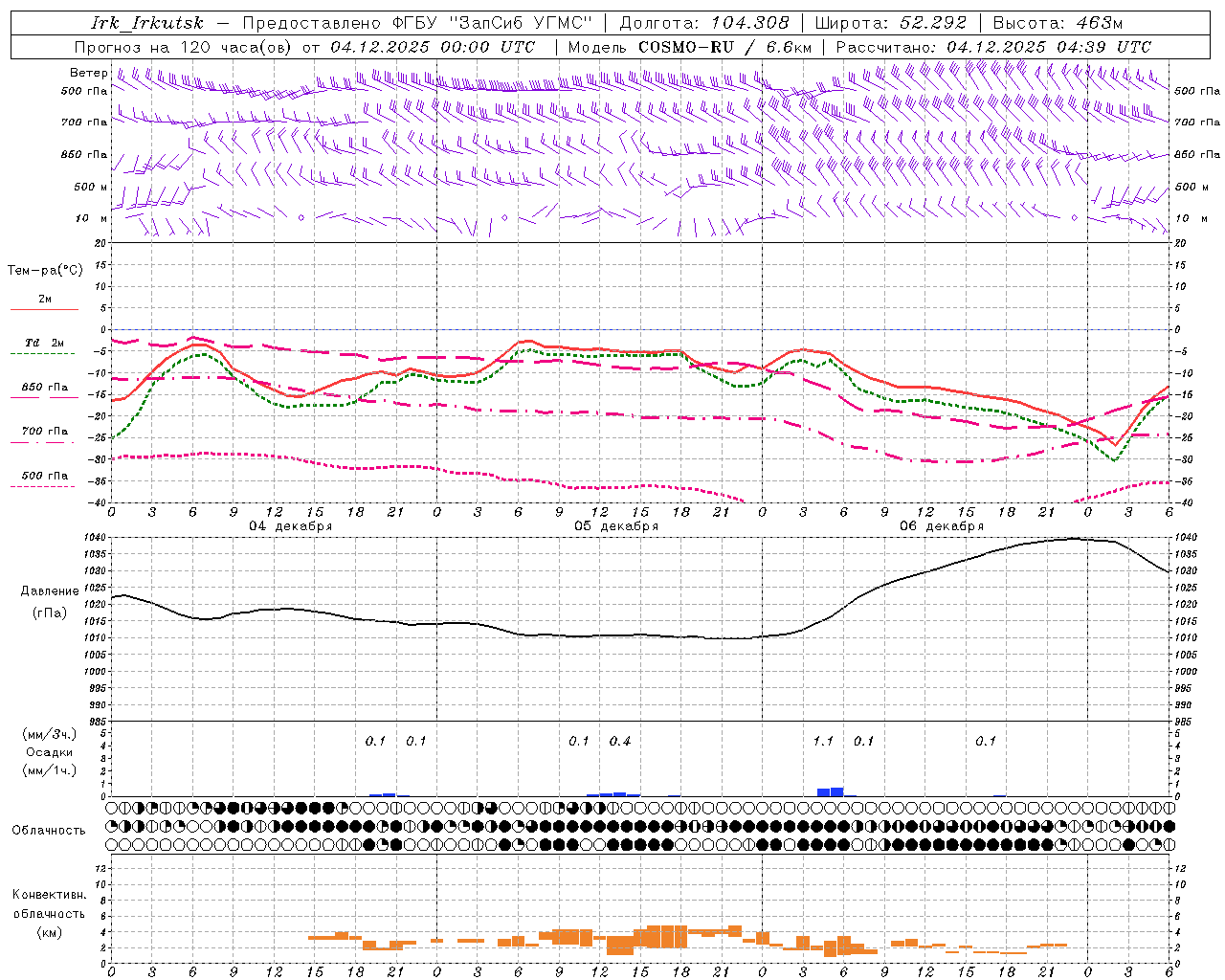Viewport: 1225px width, 980px height.
Task: Click the Td 2м legend entry
Action: coord(44,343)
